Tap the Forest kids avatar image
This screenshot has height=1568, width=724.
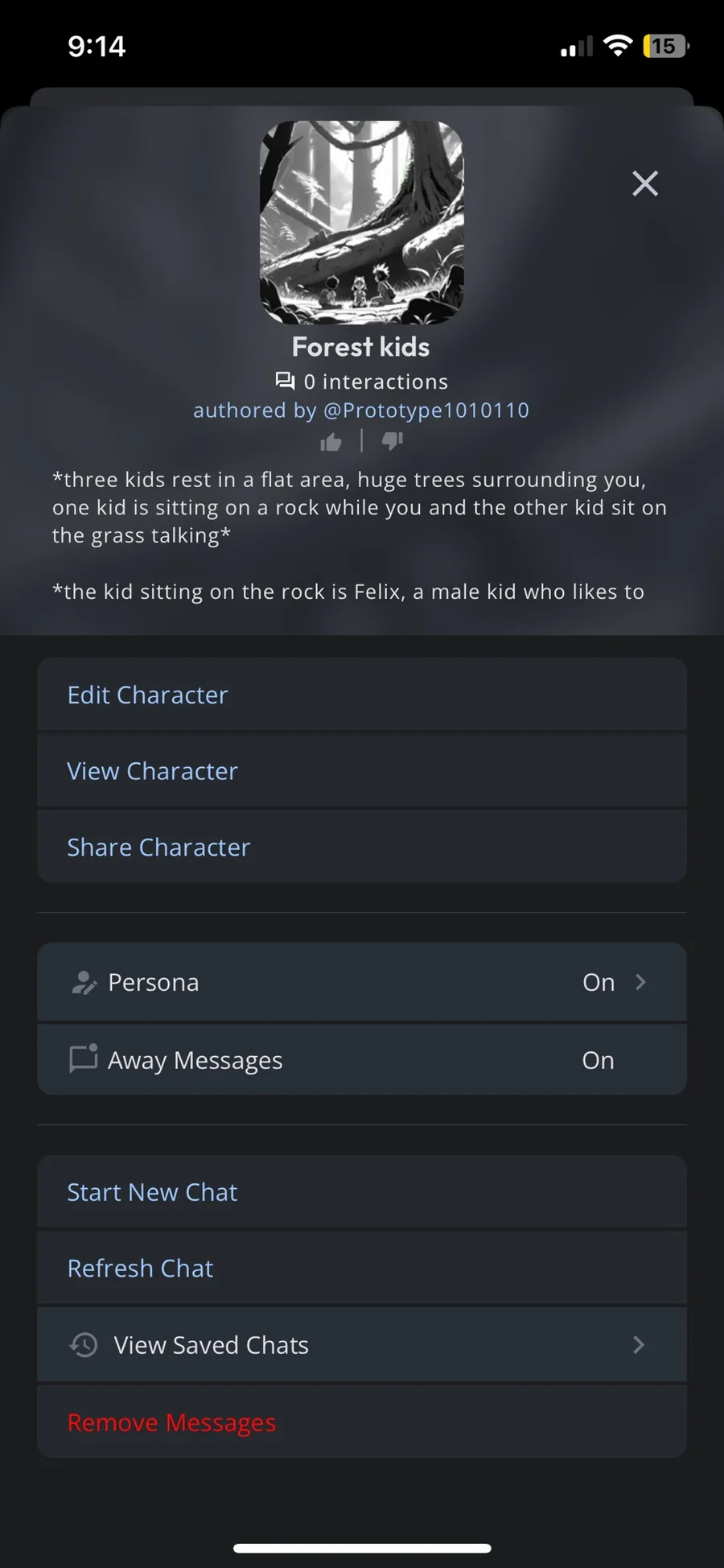[361, 222]
